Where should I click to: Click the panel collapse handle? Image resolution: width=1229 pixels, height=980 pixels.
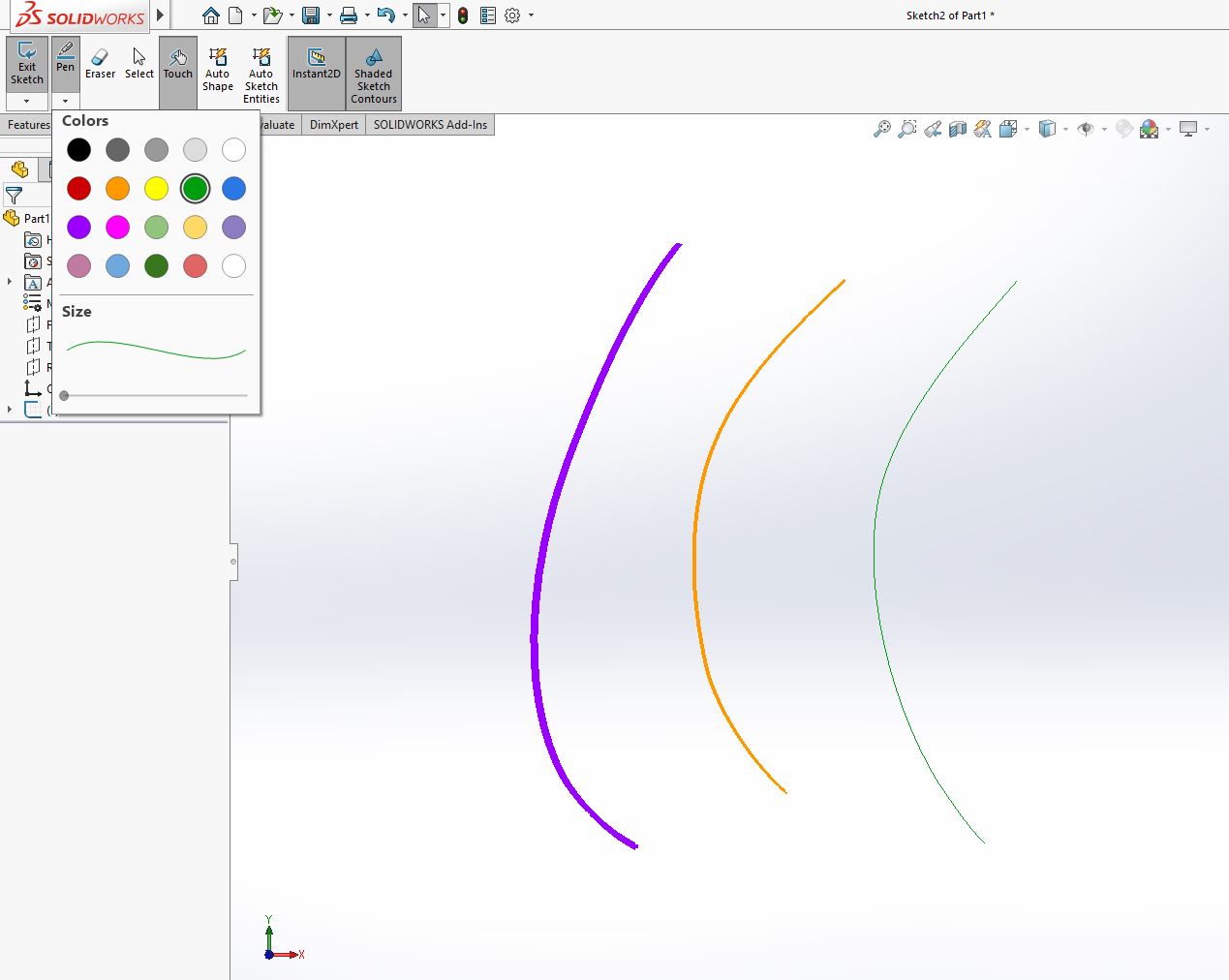(x=233, y=562)
